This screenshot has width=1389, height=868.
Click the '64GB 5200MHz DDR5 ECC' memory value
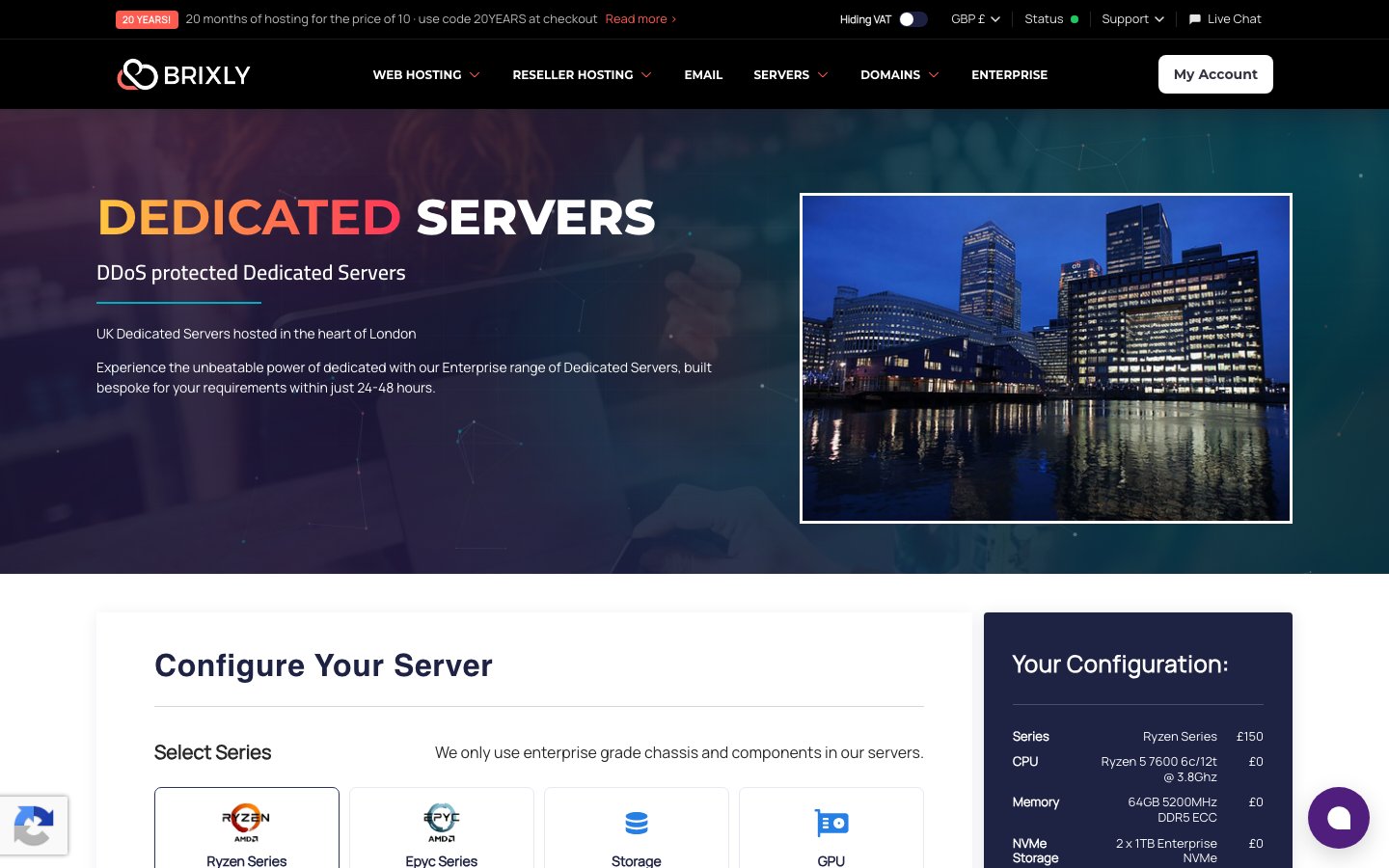click(1172, 809)
